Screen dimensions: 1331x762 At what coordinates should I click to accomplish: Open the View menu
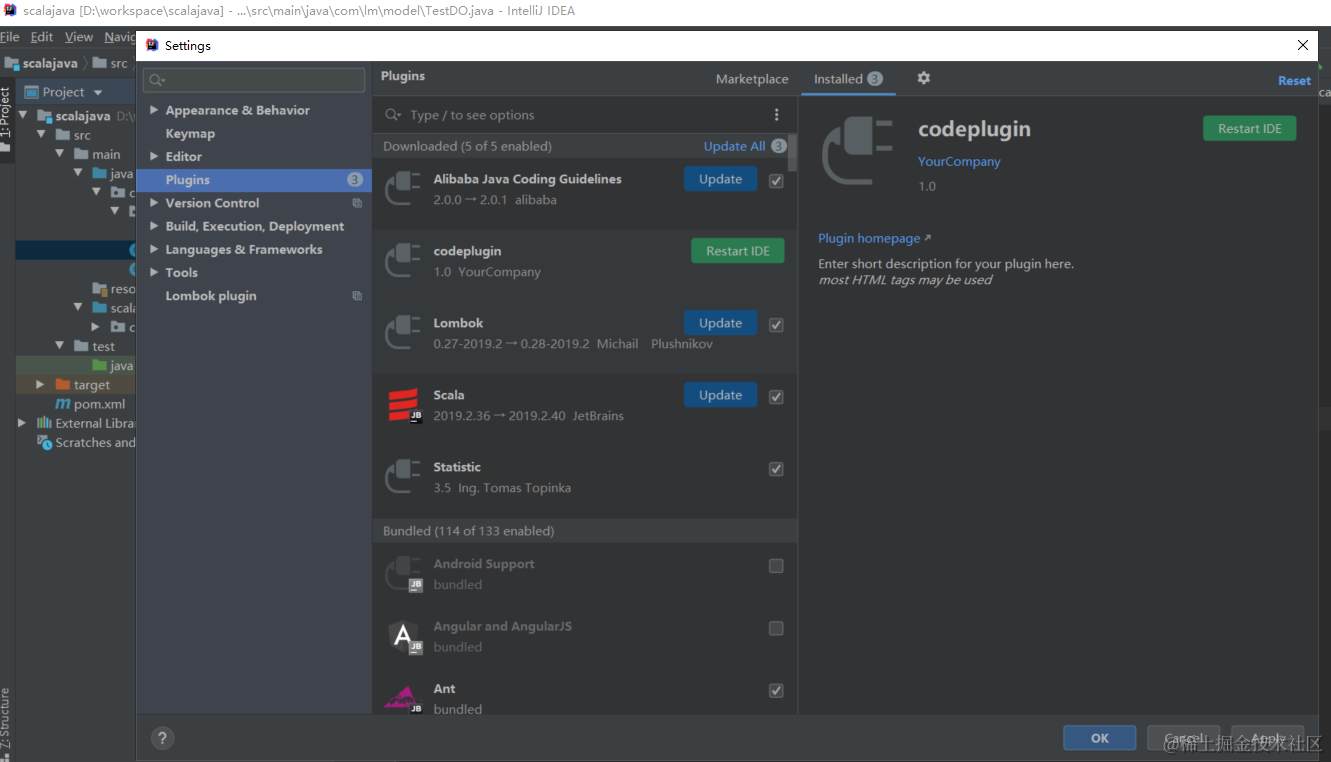tap(79, 37)
